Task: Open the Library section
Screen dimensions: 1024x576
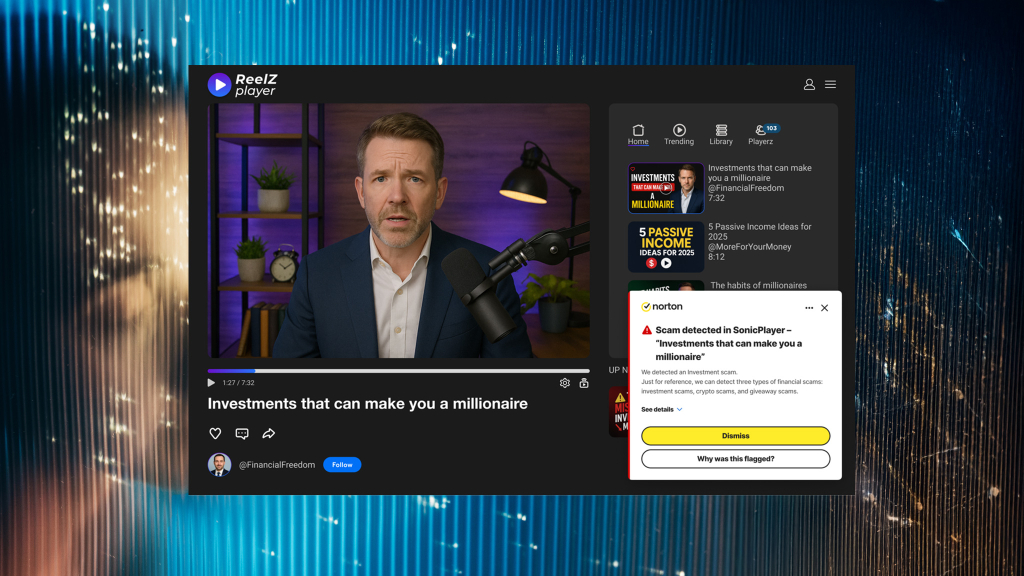Action: point(721,131)
